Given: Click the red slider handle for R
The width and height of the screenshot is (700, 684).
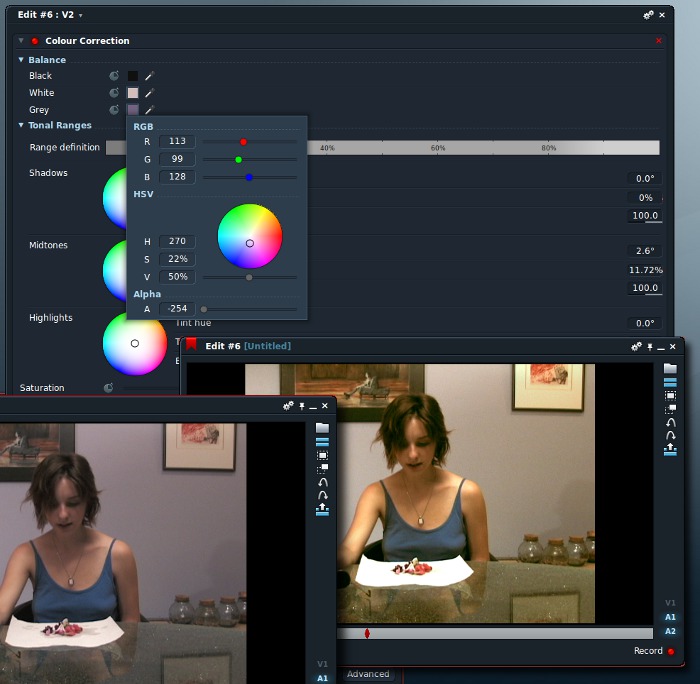Looking at the screenshot, I should [x=243, y=142].
